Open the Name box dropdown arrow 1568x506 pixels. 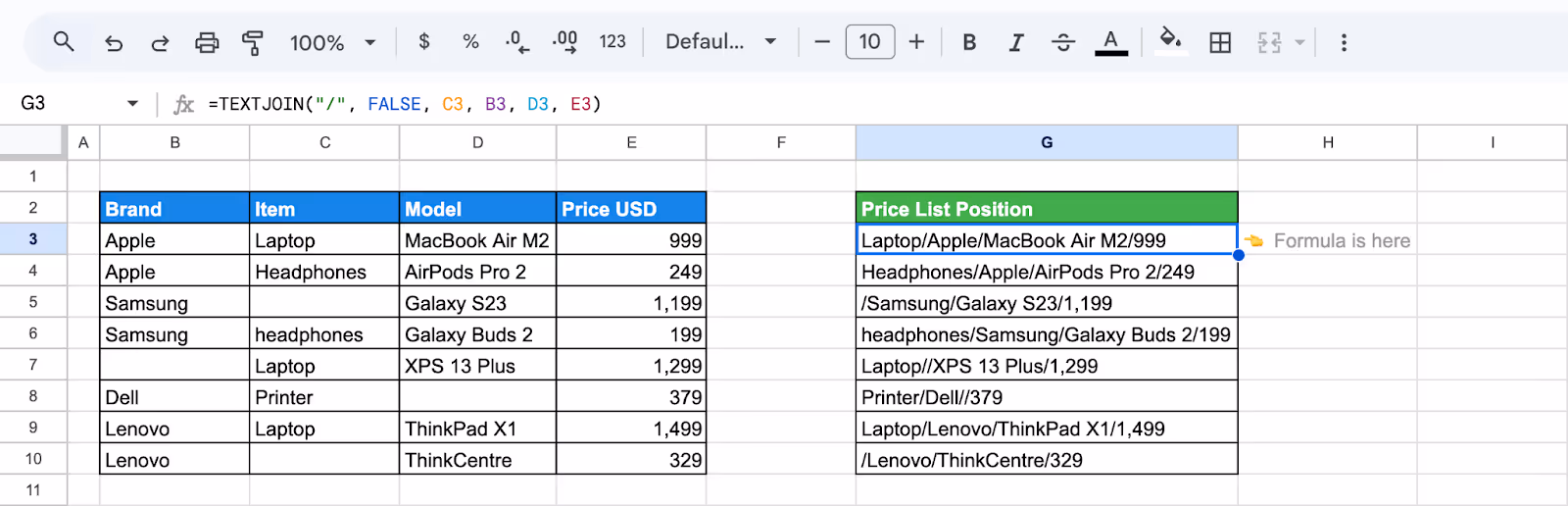[x=132, y=103]
